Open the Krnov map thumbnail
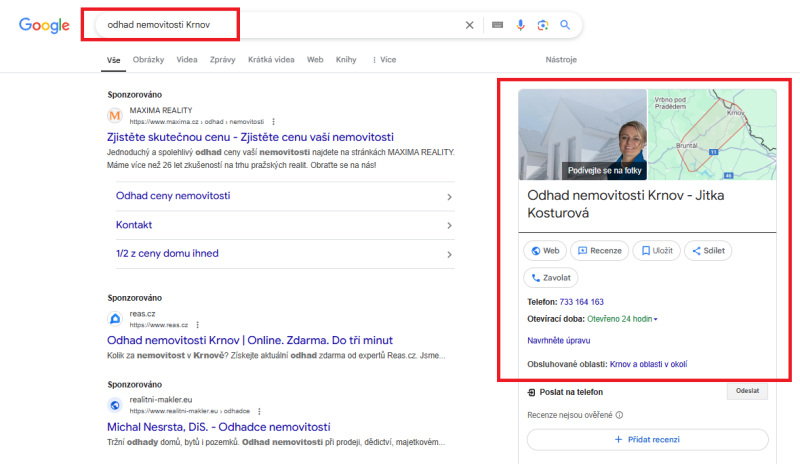This screenshot has width=800, height=464. [712, 135]
